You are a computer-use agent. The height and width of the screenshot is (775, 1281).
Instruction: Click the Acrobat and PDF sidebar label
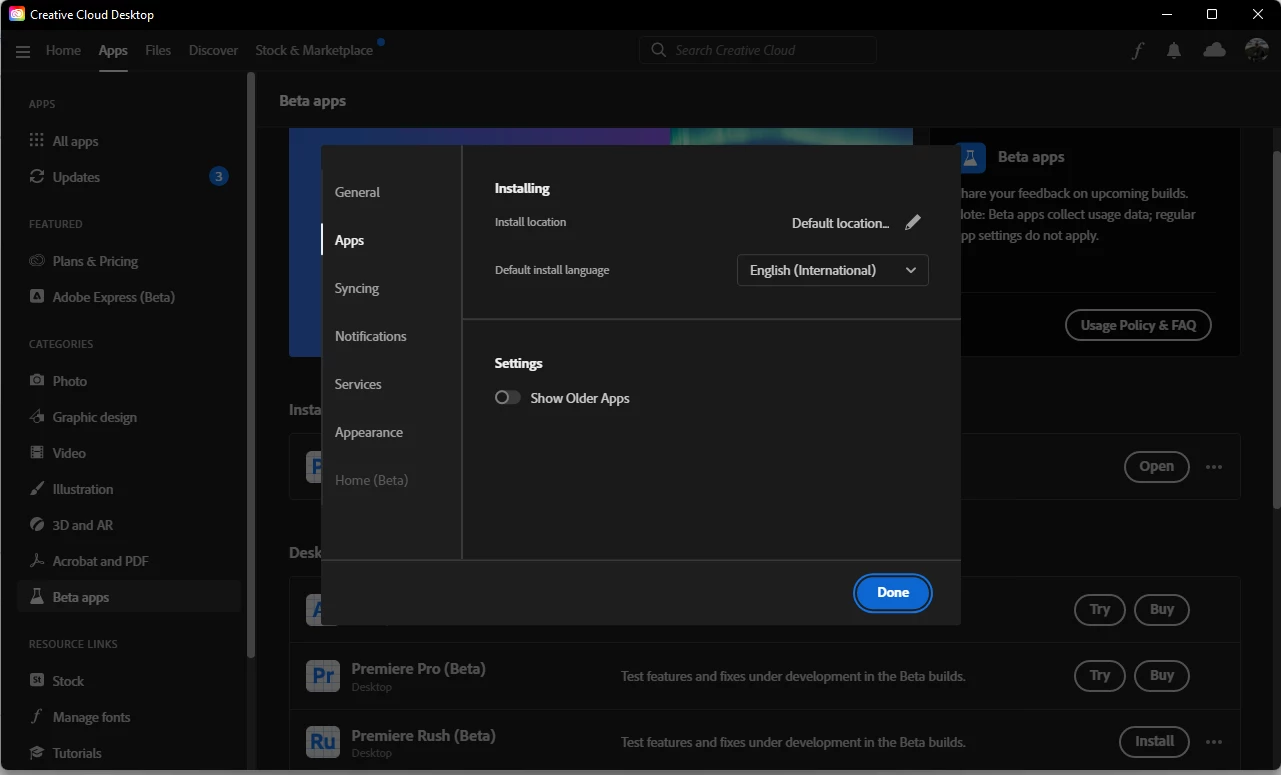click(100, 561)
